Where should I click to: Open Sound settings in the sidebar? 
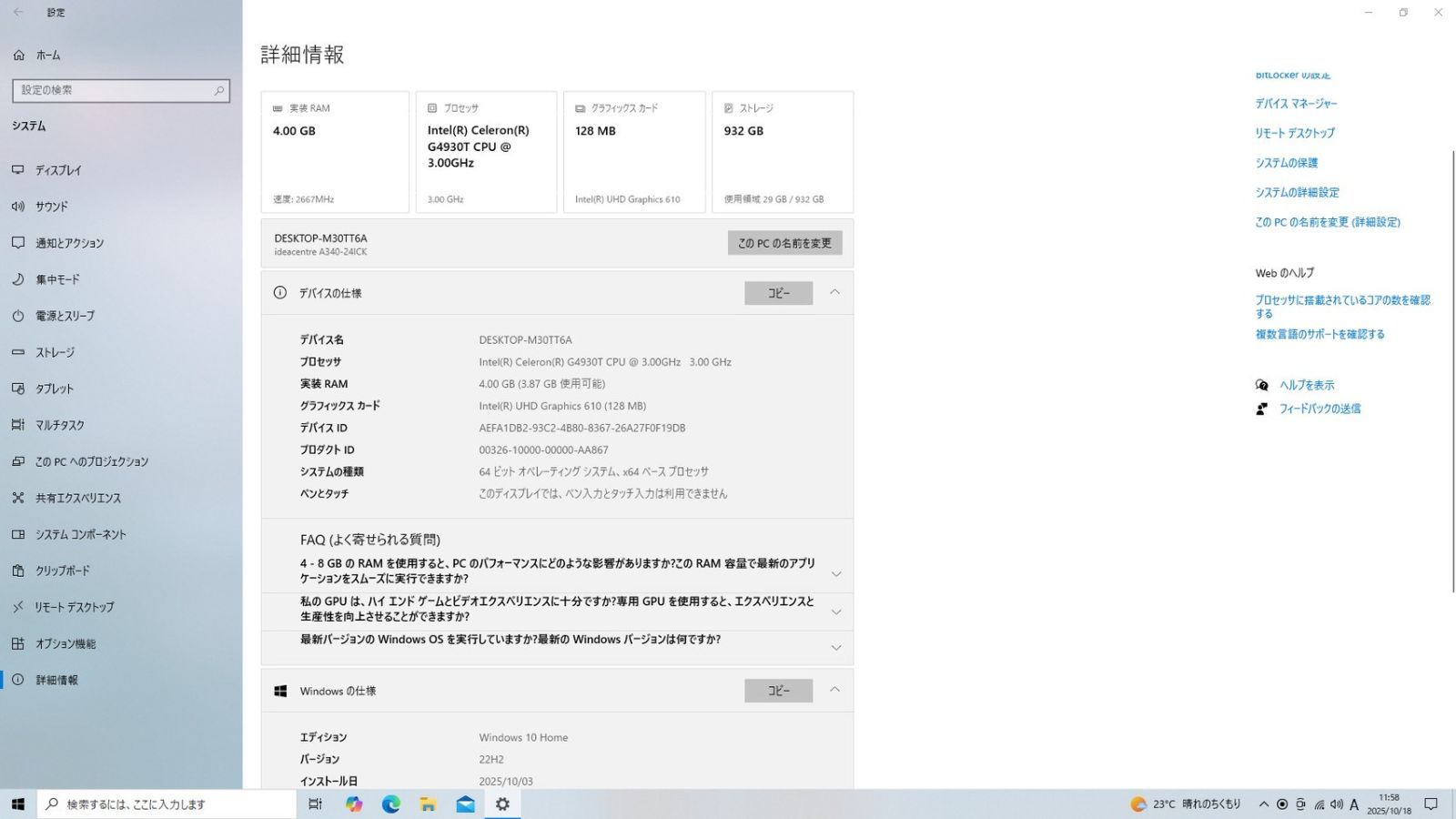point(52,207)
